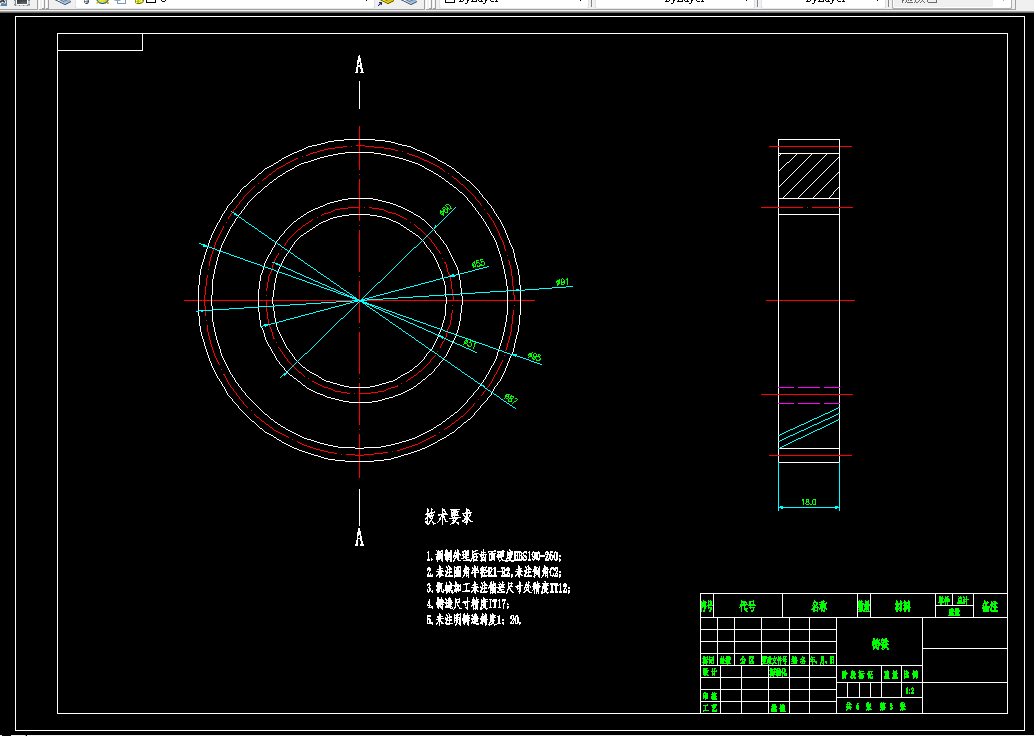Select the Φ55 diameter dimension label

[x=479, y=264]
